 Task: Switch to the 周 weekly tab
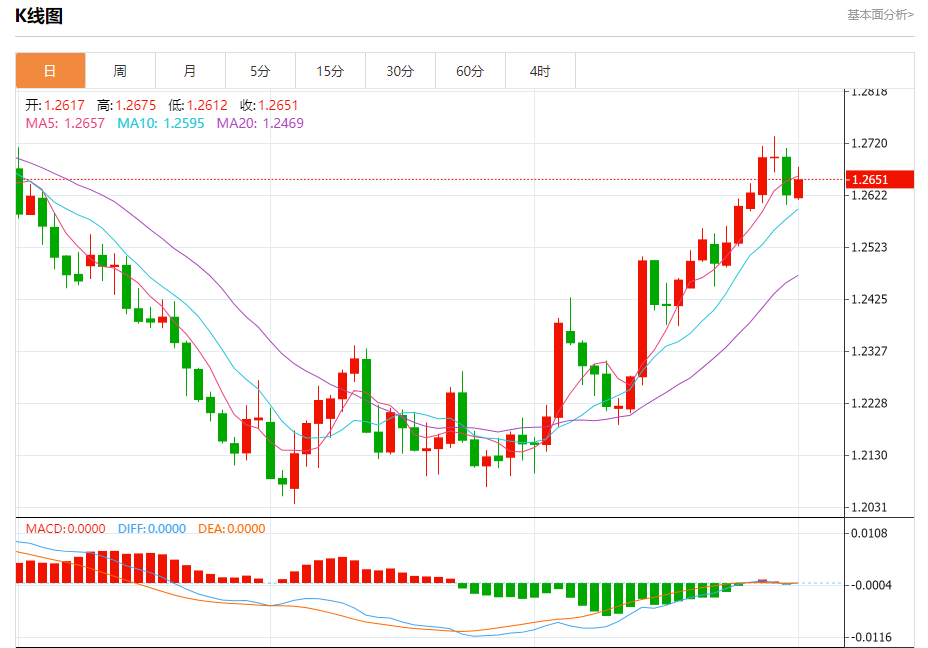click(120, 71)
